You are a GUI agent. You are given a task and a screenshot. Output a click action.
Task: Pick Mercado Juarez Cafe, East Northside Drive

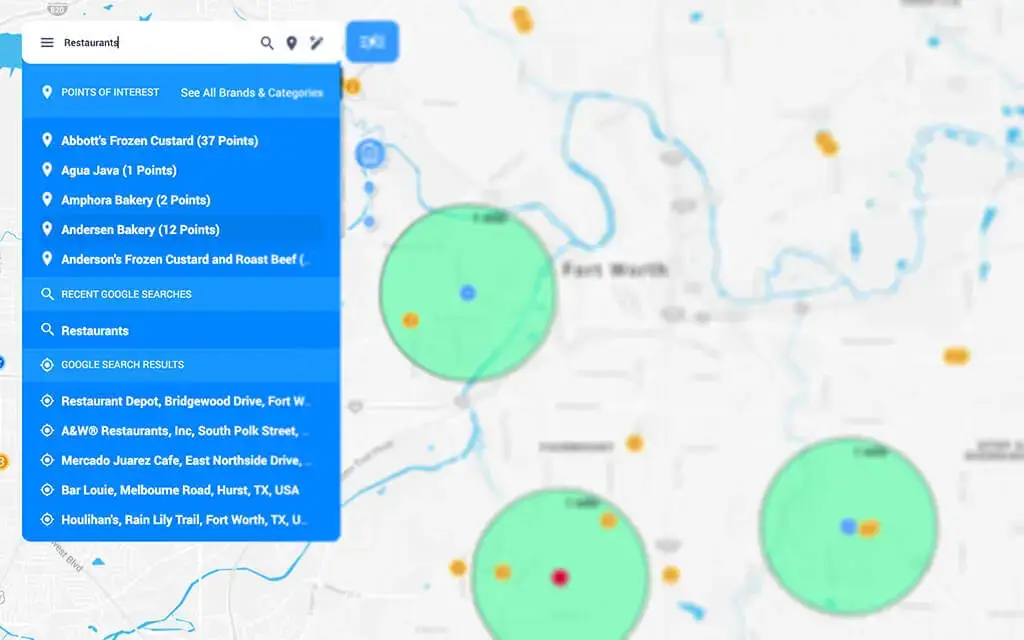182,460
